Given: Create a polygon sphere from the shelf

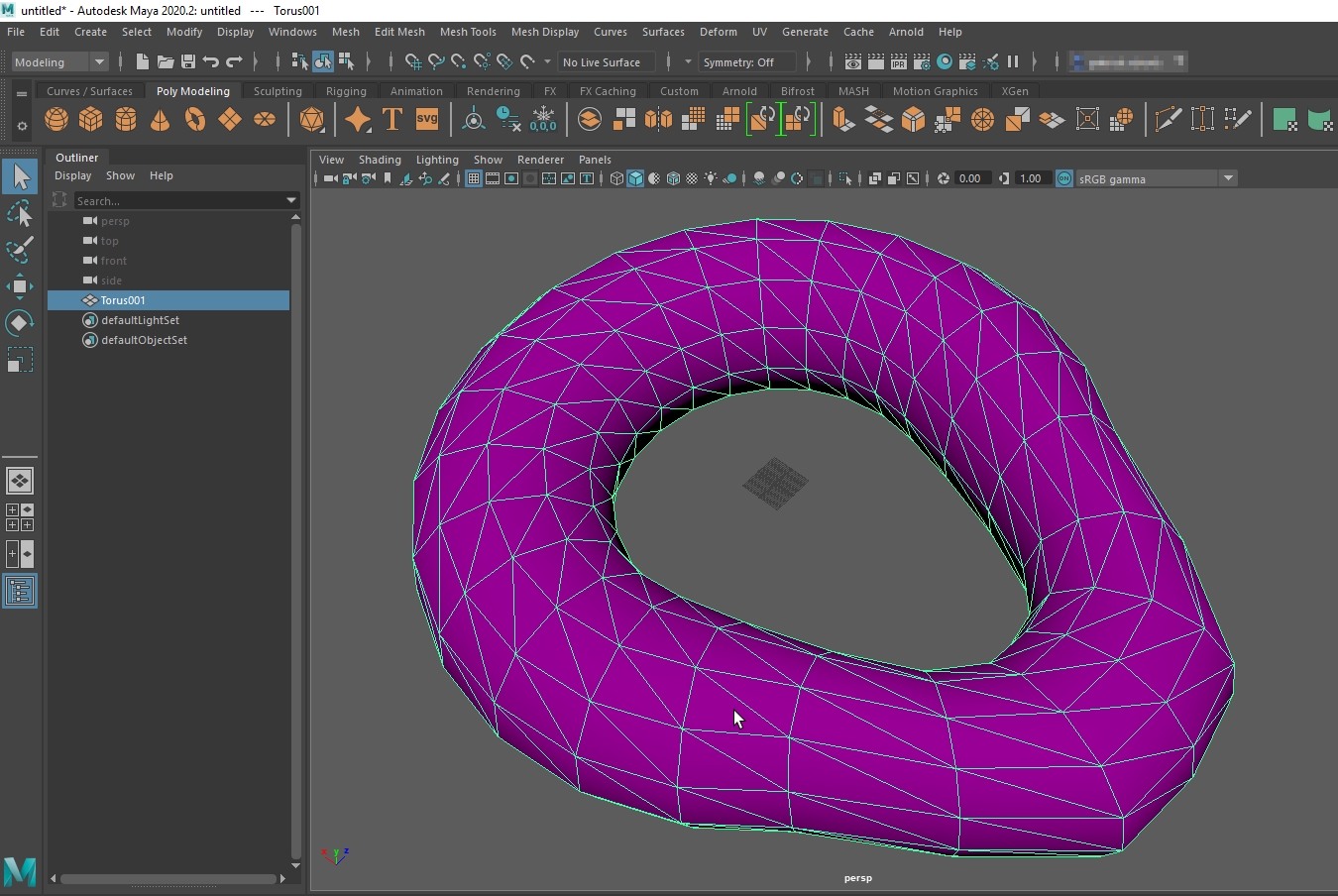Looking at the screenshot, I should click(56, 120).
